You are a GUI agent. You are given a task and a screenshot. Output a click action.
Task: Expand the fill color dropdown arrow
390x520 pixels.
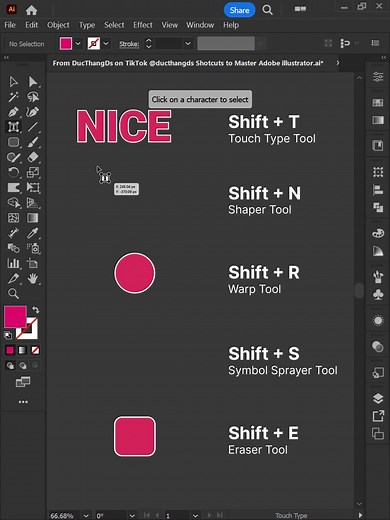tap(78, 44)
